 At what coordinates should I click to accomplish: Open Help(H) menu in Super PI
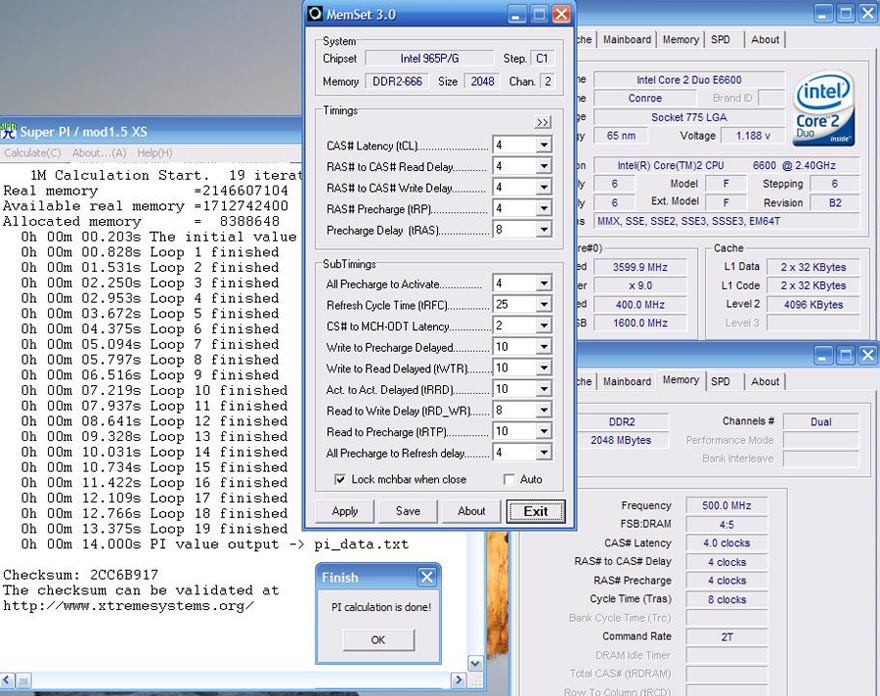coord(155,153)
